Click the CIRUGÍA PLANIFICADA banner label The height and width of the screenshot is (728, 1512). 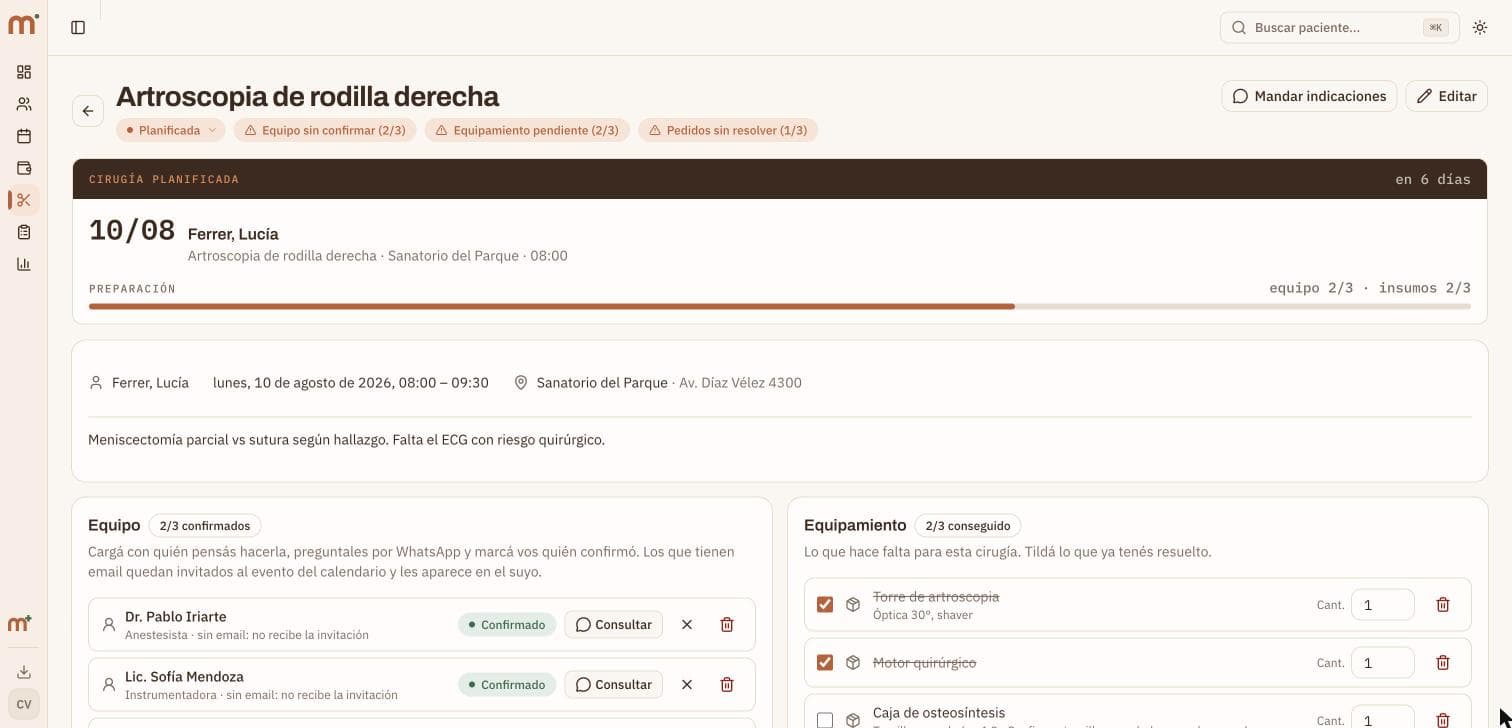pyautogui.click(x=164, y=180)
